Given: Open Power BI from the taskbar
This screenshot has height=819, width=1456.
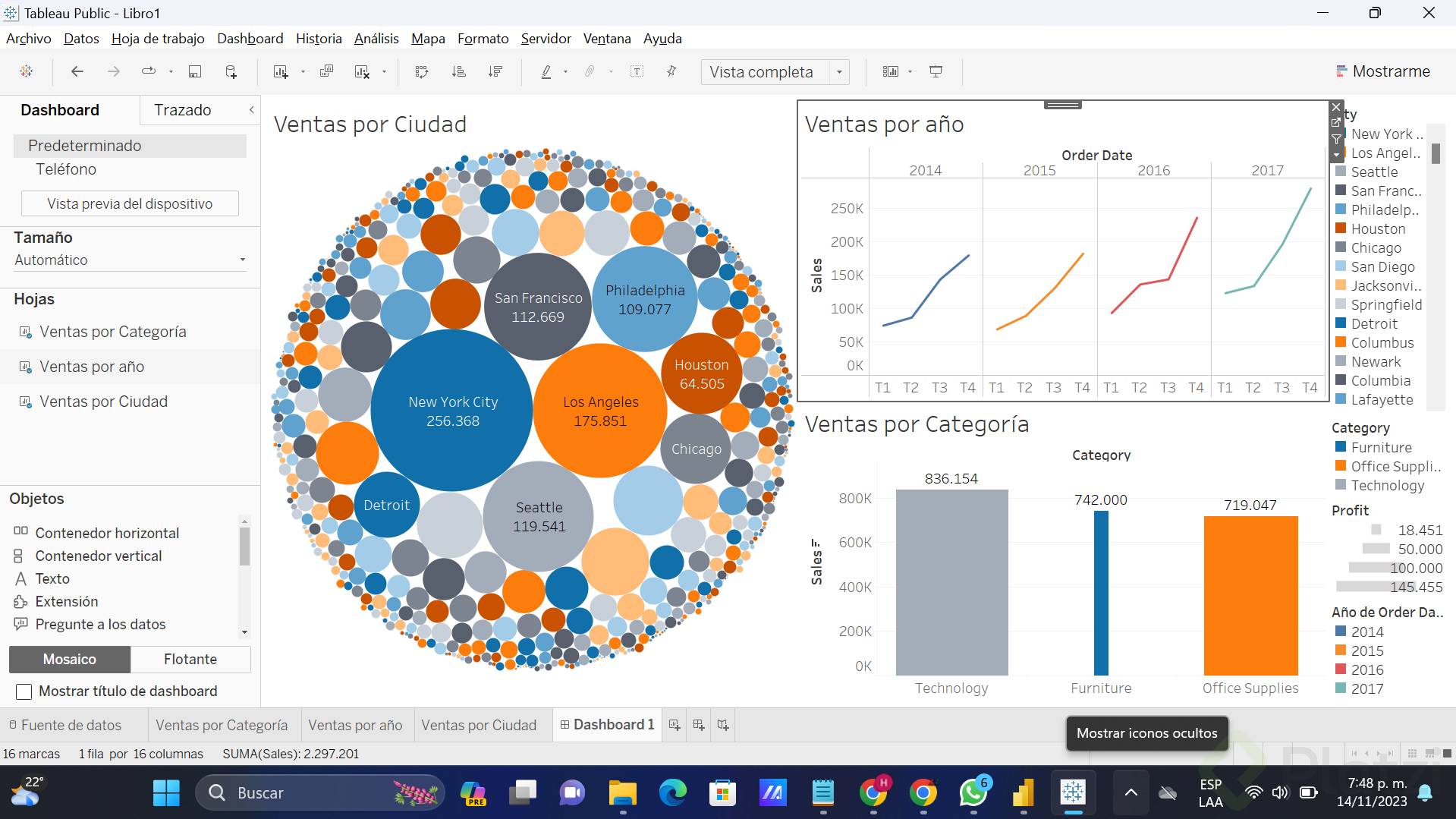Looking at the screenshot, I should pyautogui.click(x=1023, y=792).
